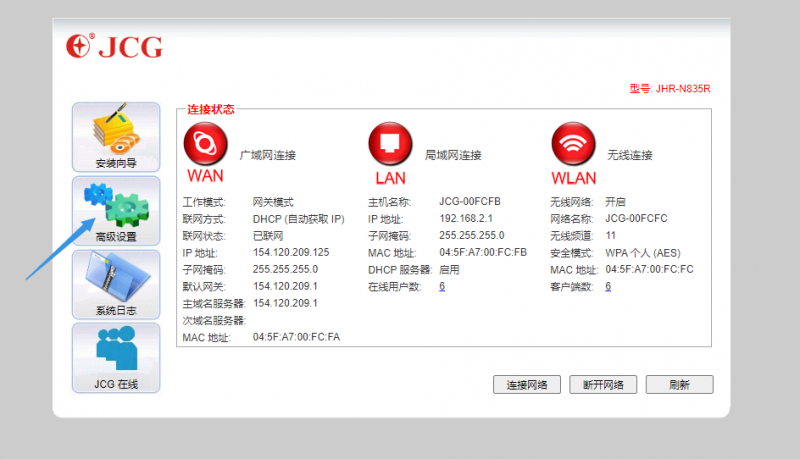Click the red LAN ethernet port icon
Screen dimensions: 800x459
[x=389, y=145]
